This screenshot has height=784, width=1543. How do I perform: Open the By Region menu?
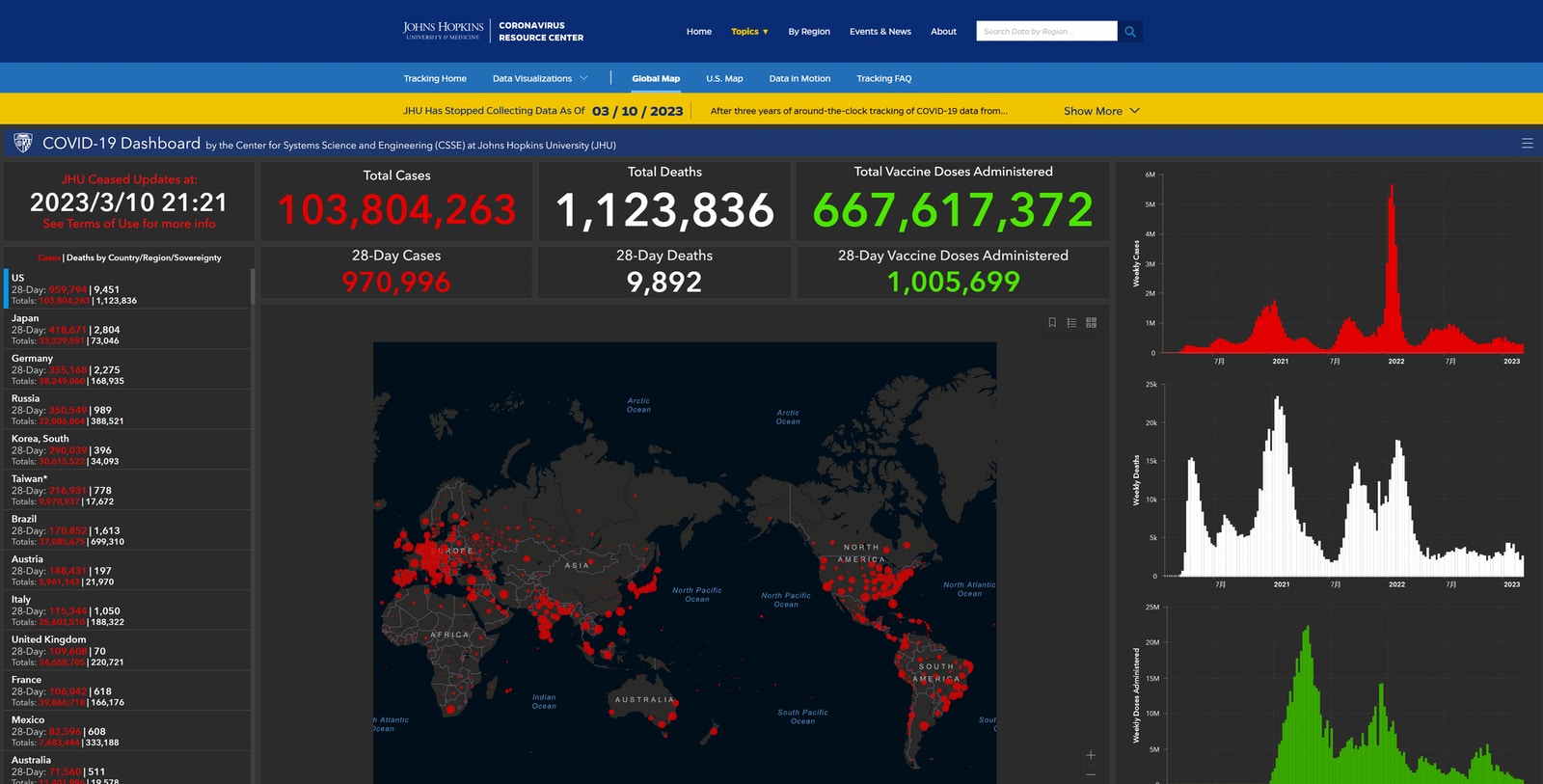click(809, 32)
